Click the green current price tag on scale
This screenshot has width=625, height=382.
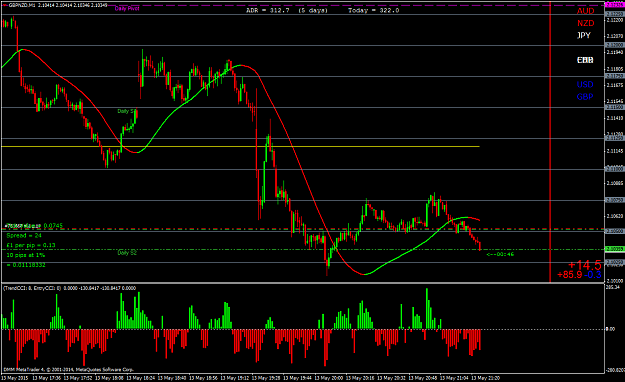tap(614, 249)
